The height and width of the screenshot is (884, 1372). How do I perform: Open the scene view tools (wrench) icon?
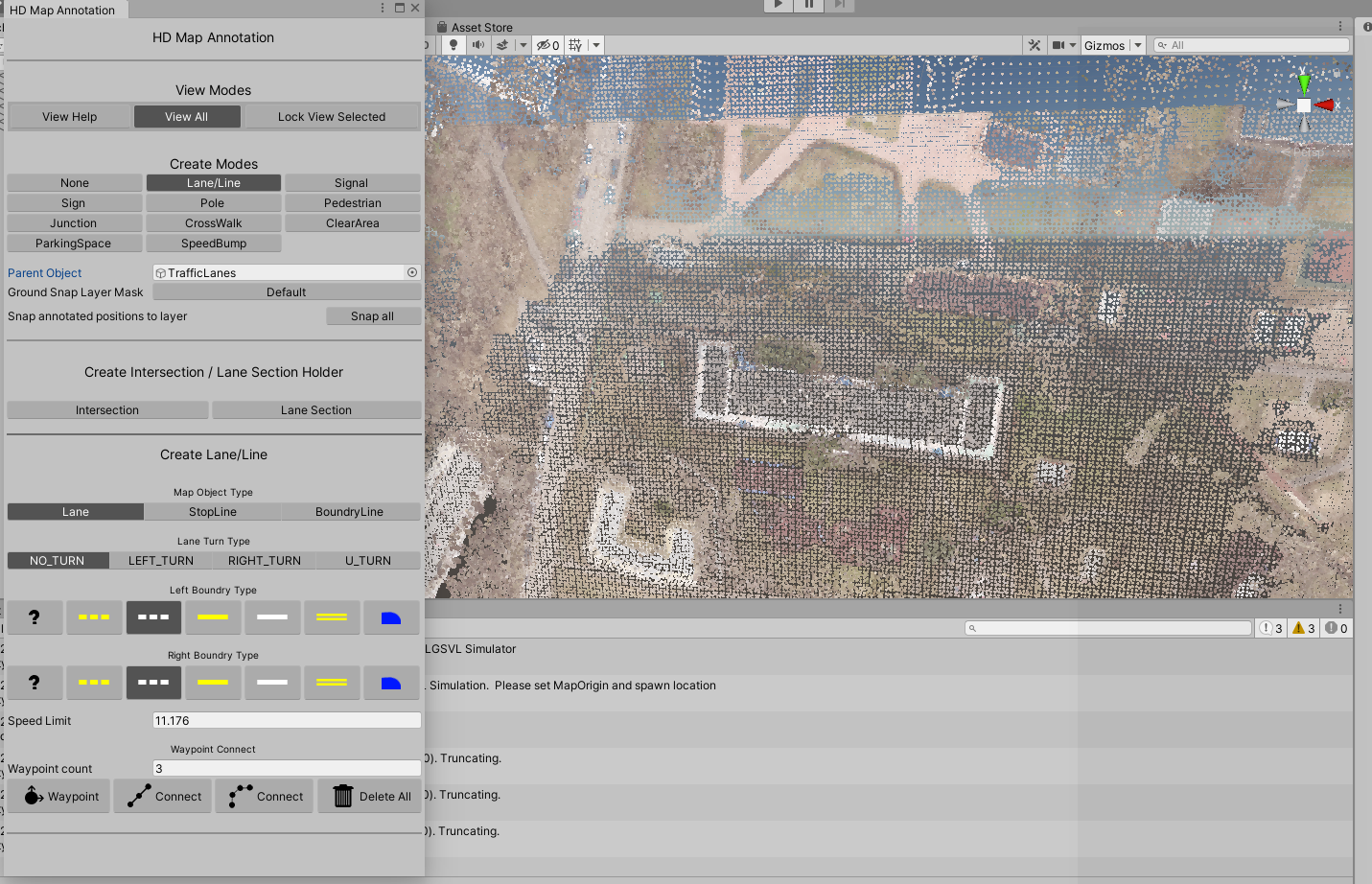pyautogui.click(x=1034, y=44)
